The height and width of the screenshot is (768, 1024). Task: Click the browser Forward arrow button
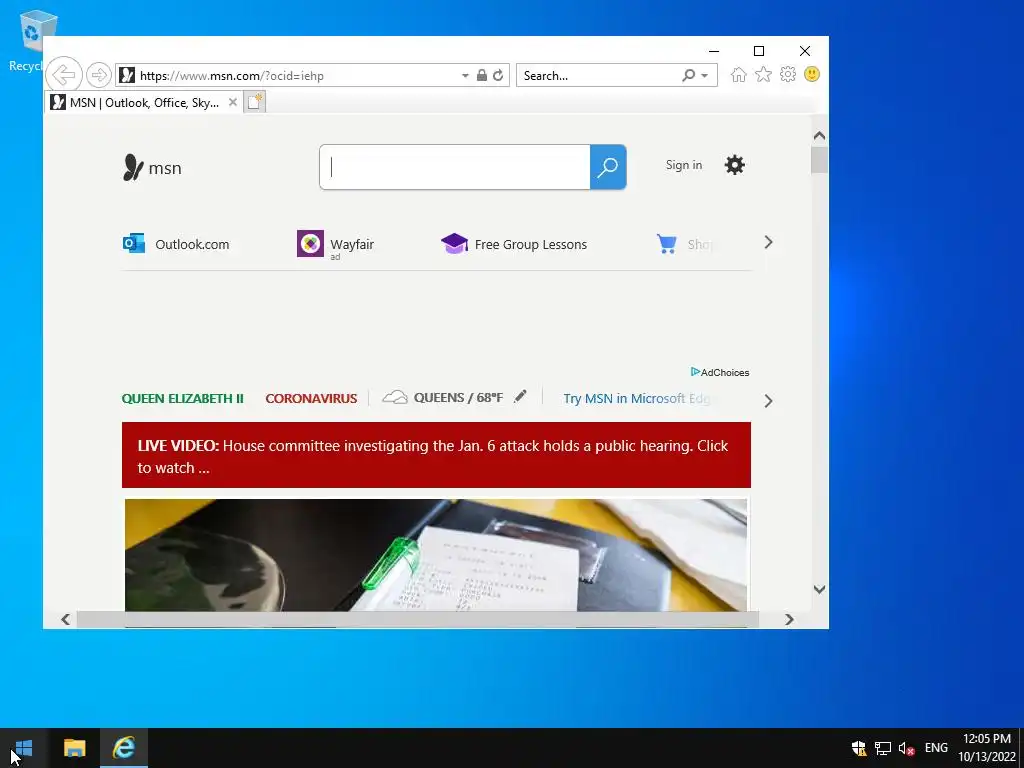pyautogui.click(x=99, y=75)
